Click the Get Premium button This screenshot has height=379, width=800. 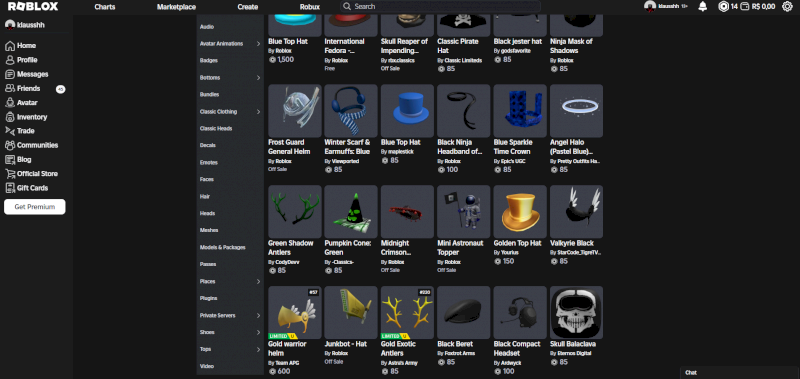point(35,207)
